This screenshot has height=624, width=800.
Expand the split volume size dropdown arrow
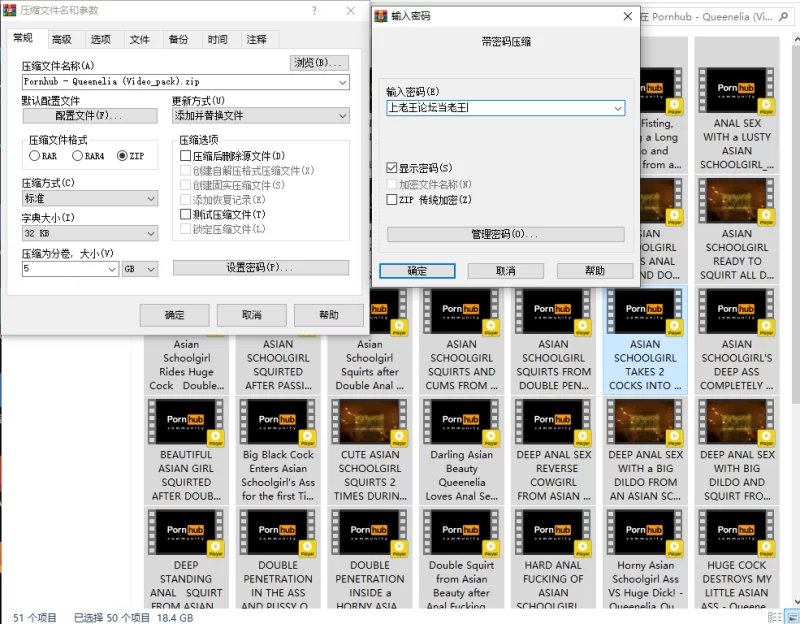click(x=113, y=269)
